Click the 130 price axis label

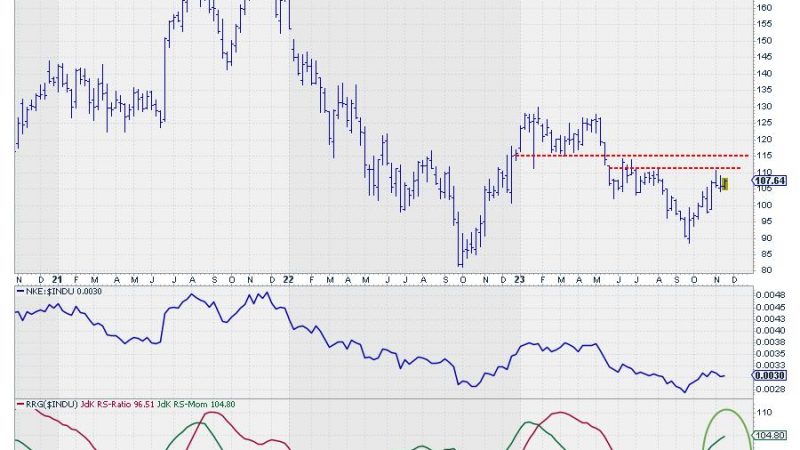click(x=764, y=106)
